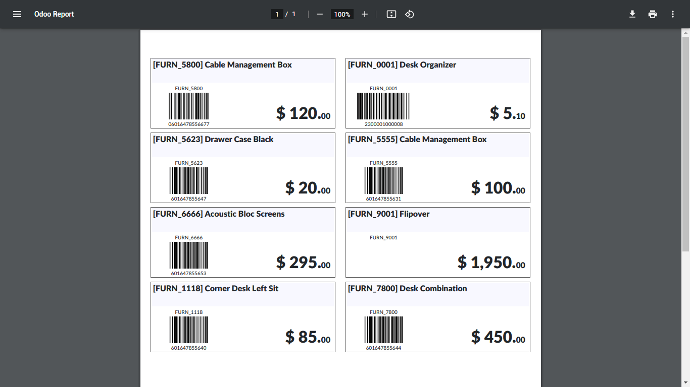Select the 100% zoom level field

pos(342,15)
